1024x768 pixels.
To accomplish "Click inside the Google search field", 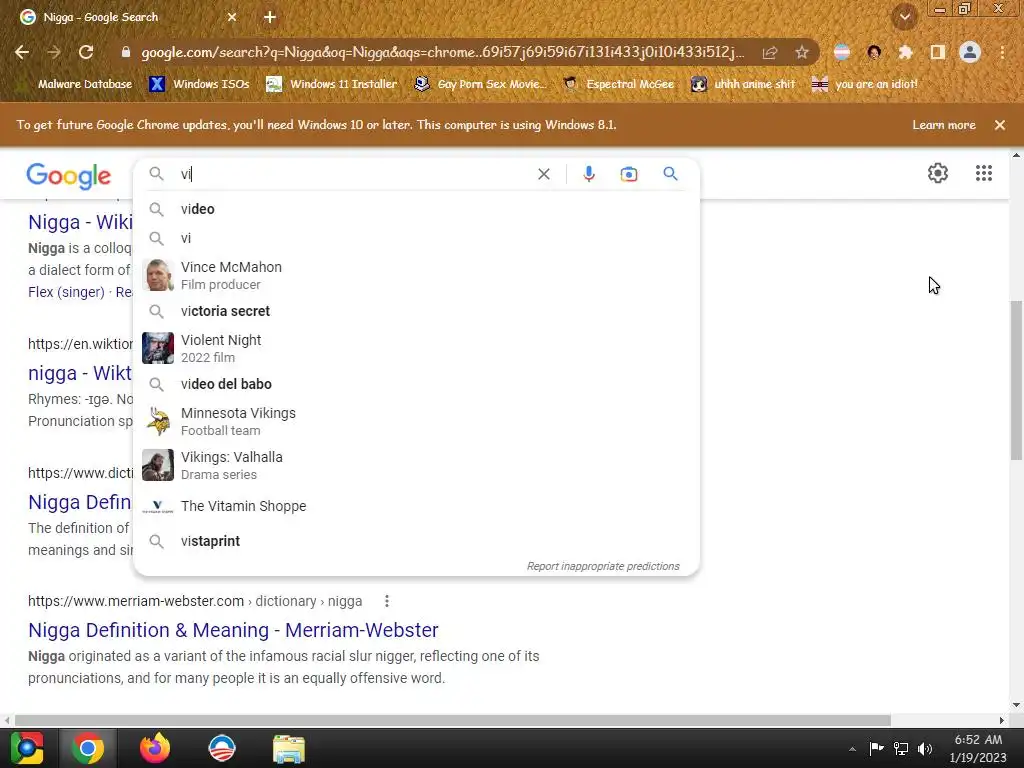I will click(x=356, y=174).
